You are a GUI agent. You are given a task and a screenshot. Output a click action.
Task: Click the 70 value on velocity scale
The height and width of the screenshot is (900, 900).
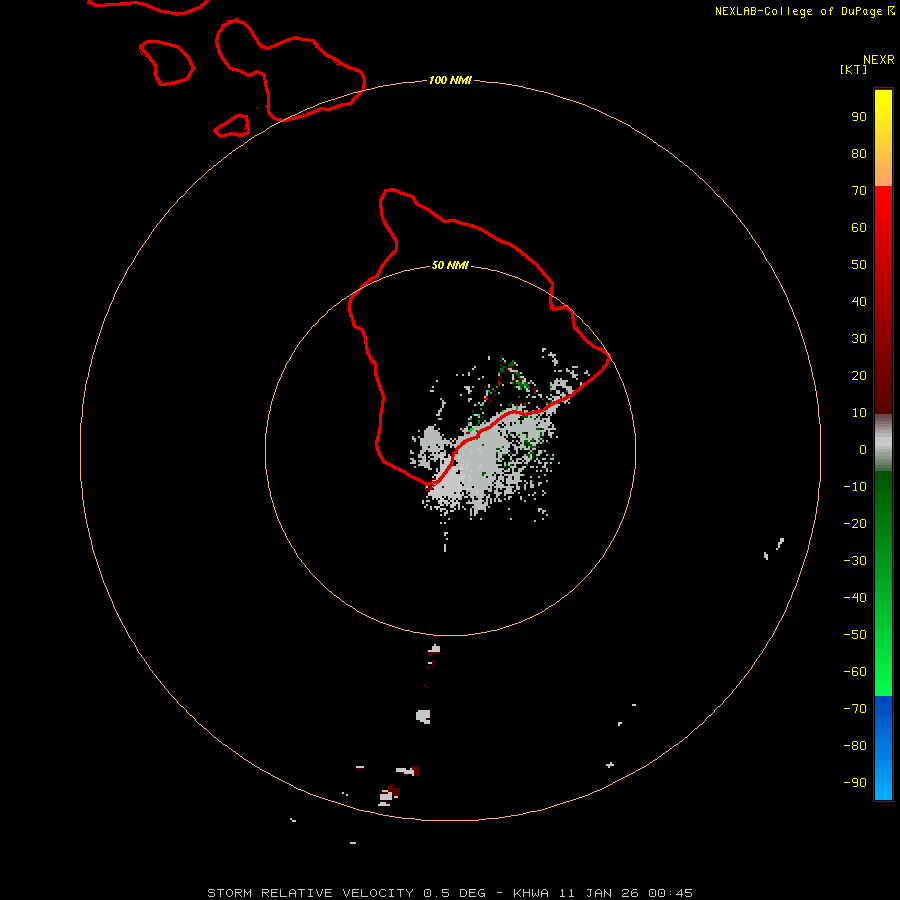point(859,191)
